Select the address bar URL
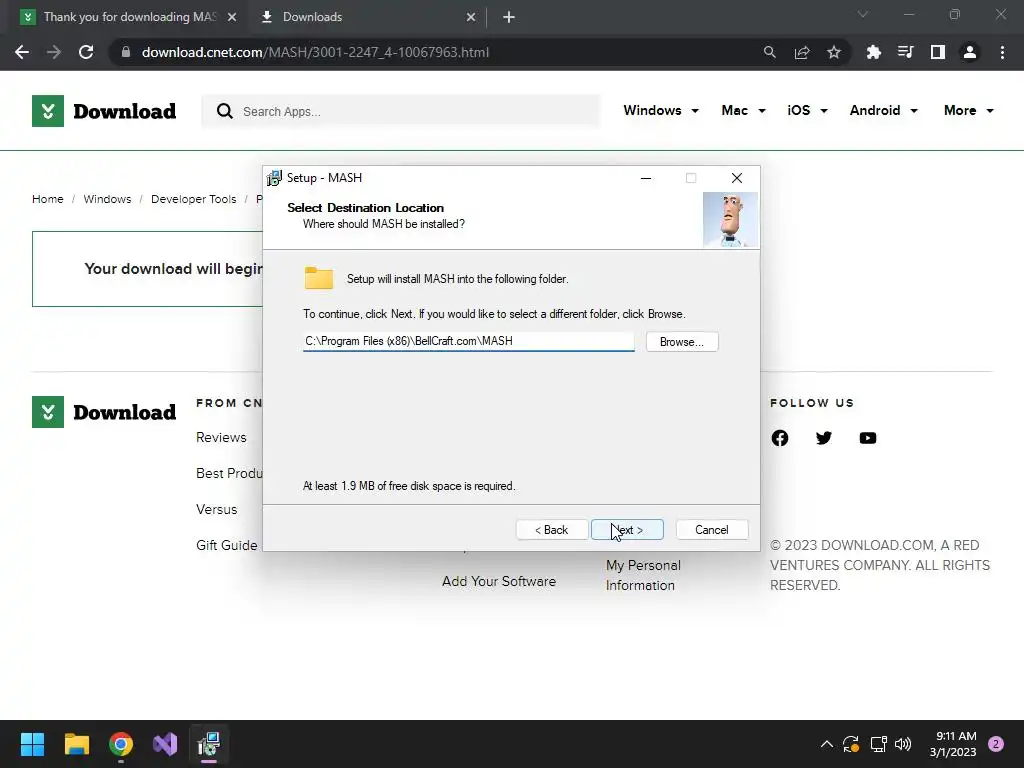The width and height of the screenshot is (1024, 768). coord(315,52)
